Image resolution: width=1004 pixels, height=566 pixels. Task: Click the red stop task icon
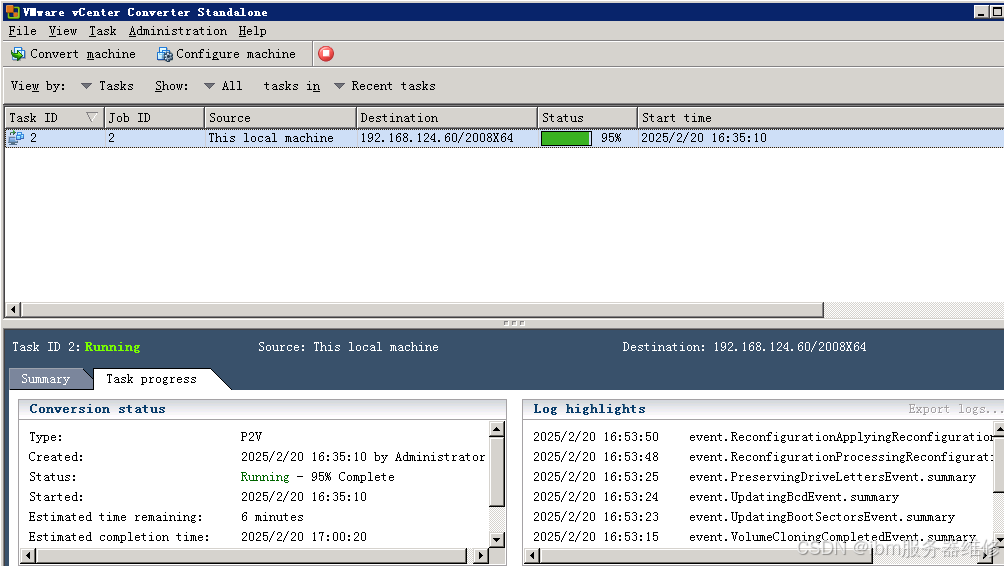pyautogui.click(x=326, y=54)
